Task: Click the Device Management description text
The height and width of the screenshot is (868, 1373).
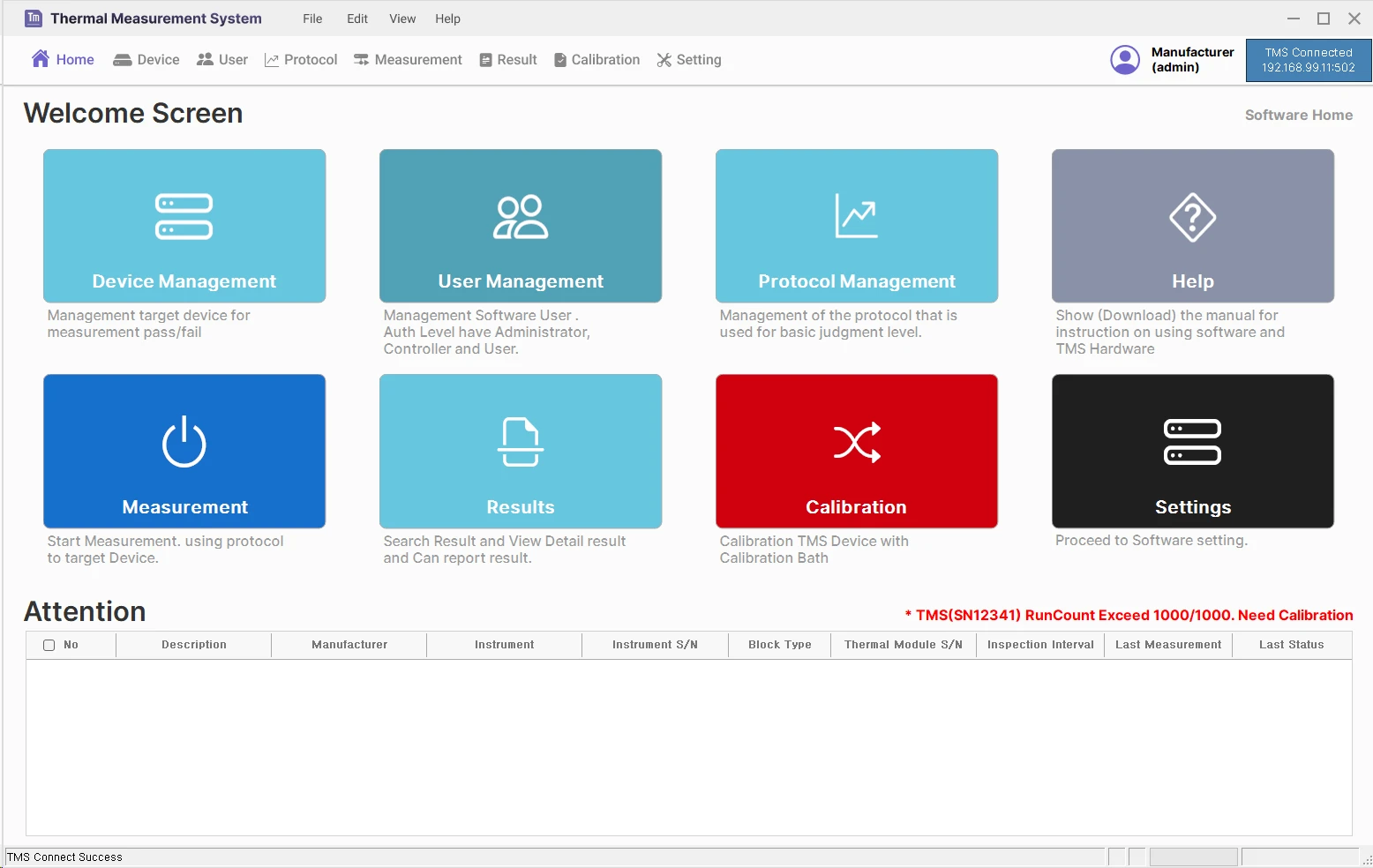Action: point(148,324)
